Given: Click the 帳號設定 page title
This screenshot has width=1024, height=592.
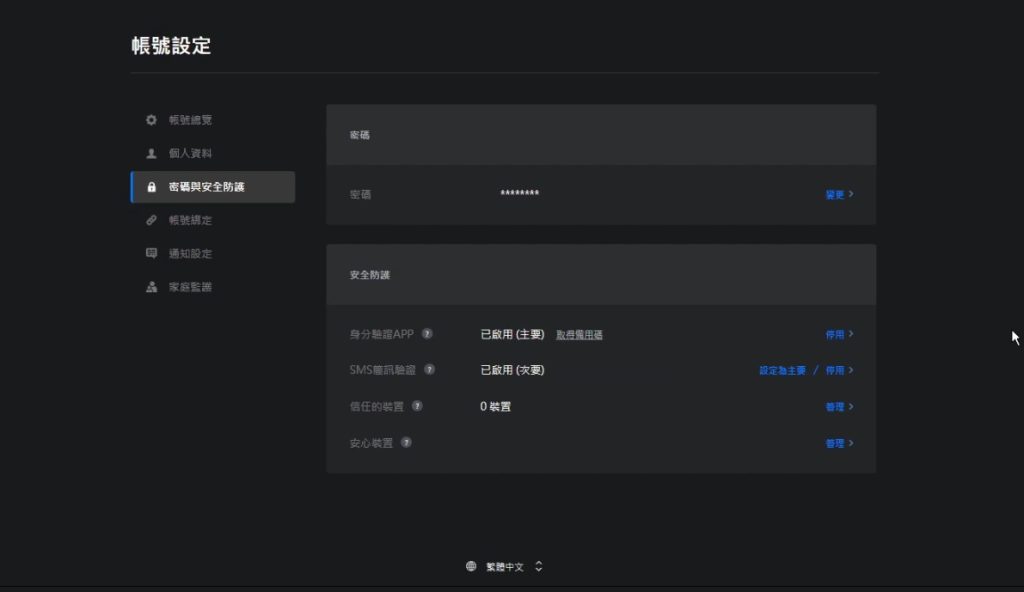Looking at the screenshot, I should click(x=171, y=46).
